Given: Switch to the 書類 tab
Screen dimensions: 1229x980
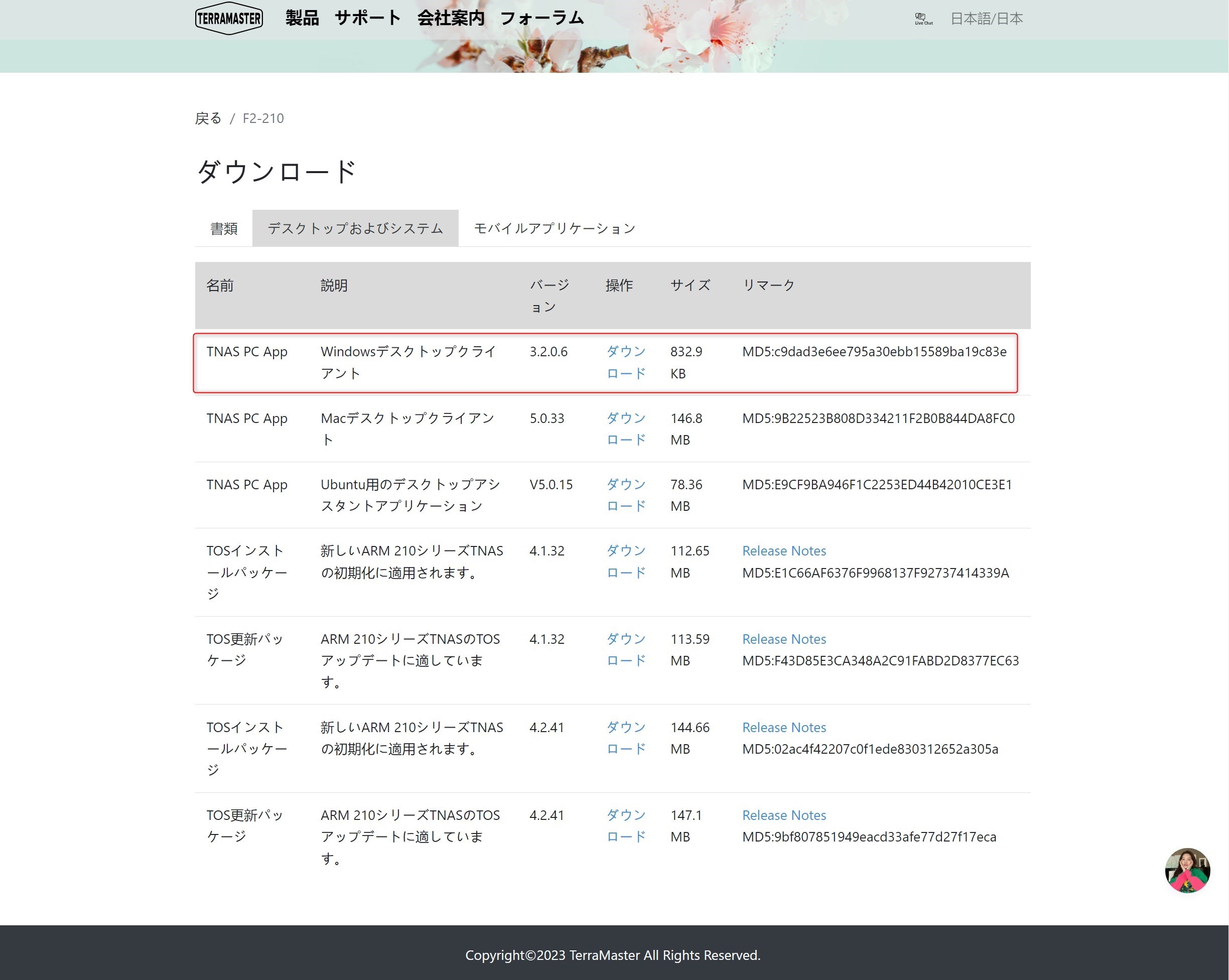Looking at the screenshot, I should coord(223,229).
